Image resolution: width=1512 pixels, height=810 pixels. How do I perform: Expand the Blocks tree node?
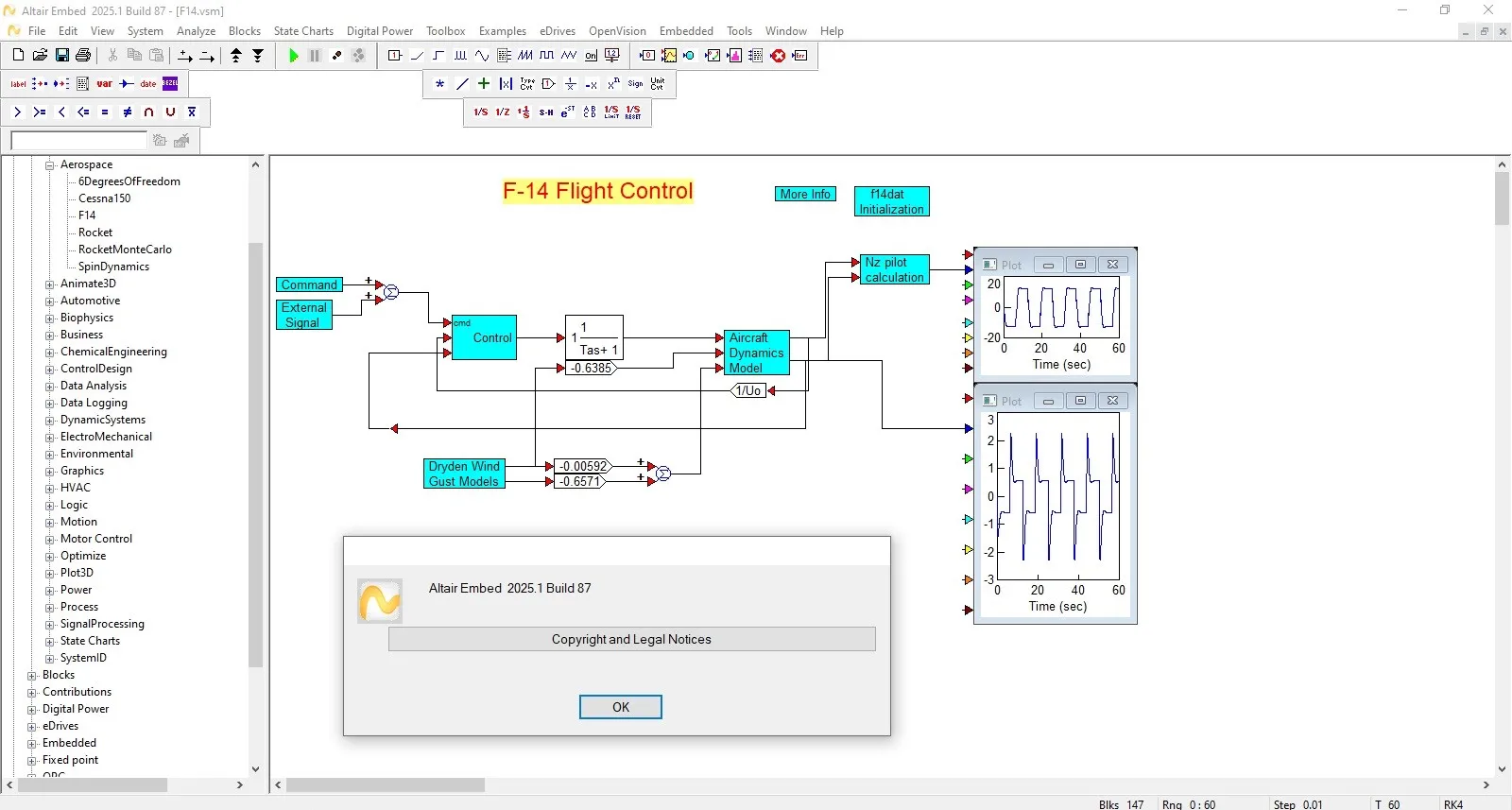32,676
